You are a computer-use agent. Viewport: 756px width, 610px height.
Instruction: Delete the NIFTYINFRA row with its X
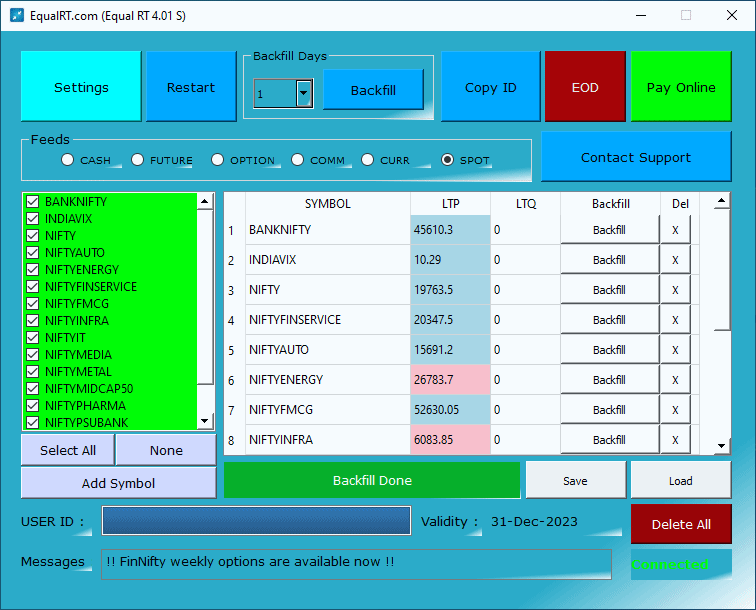[675, 439]
